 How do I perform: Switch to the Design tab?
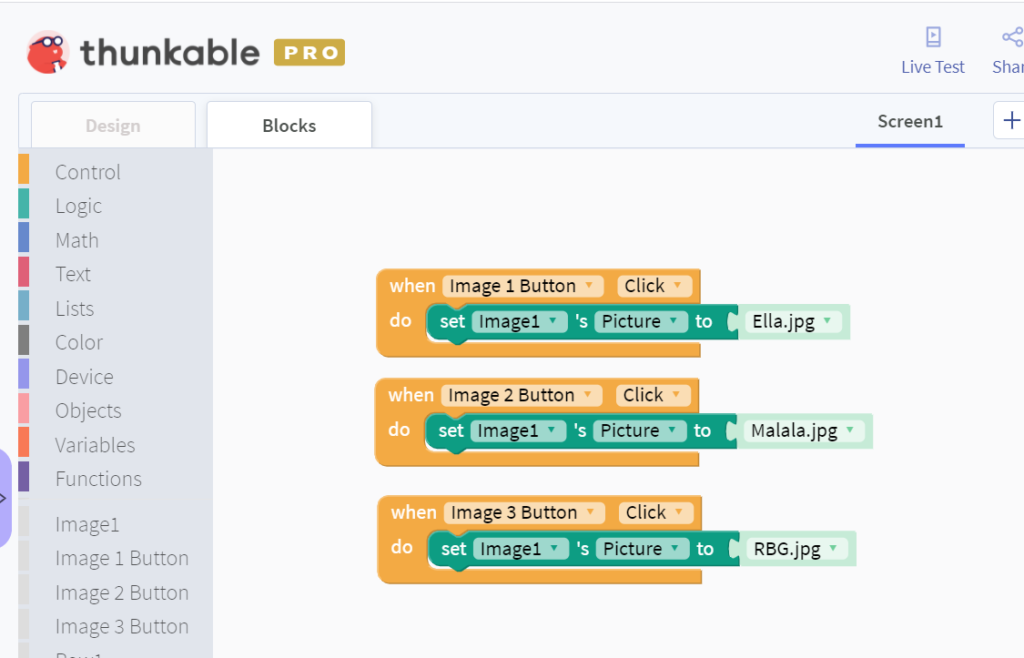pos(113,125)
